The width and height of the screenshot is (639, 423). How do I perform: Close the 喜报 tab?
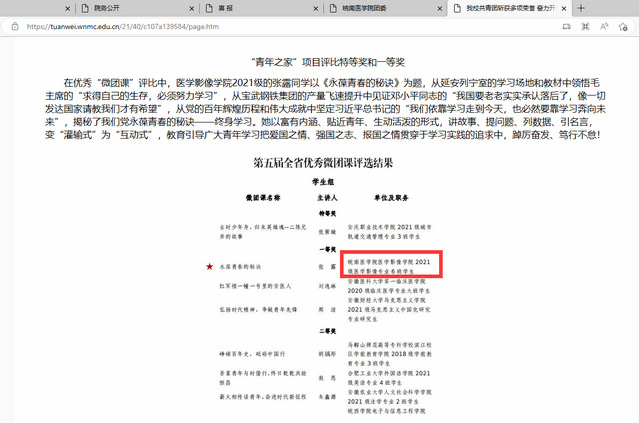[x=317, y=8]
